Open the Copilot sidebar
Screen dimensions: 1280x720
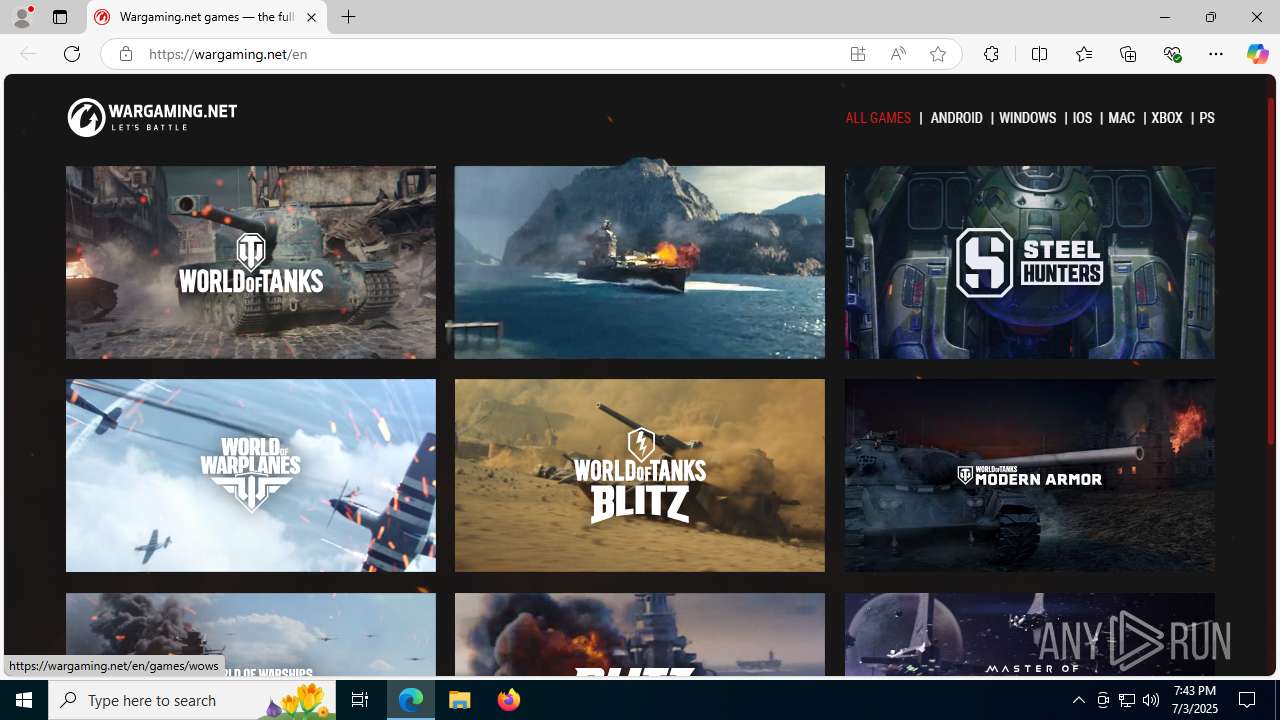click(x=1257, y=54)
